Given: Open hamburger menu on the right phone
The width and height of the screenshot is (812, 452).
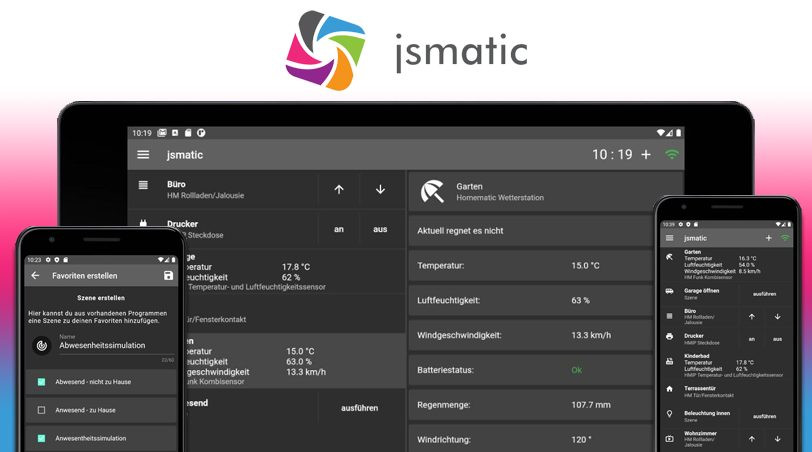Looking at the screenshot, I should (x=670, y=238).
